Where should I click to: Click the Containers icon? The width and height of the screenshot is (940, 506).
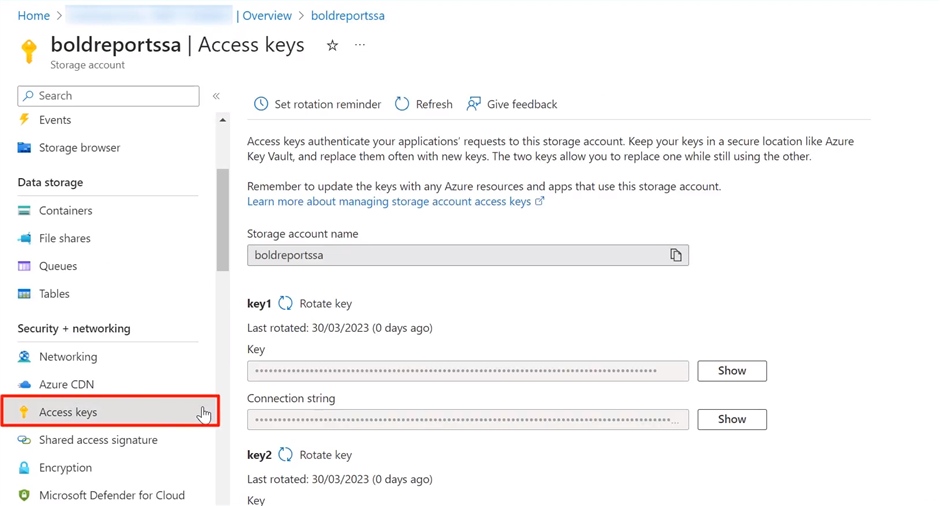[24, 210]
